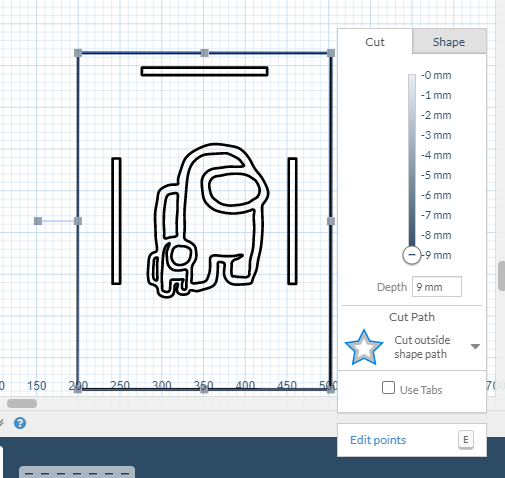Image resolution: width=505 pixels, height=478 pixels.
Task: Switch to the Shape tab
Action: [449, 41]
